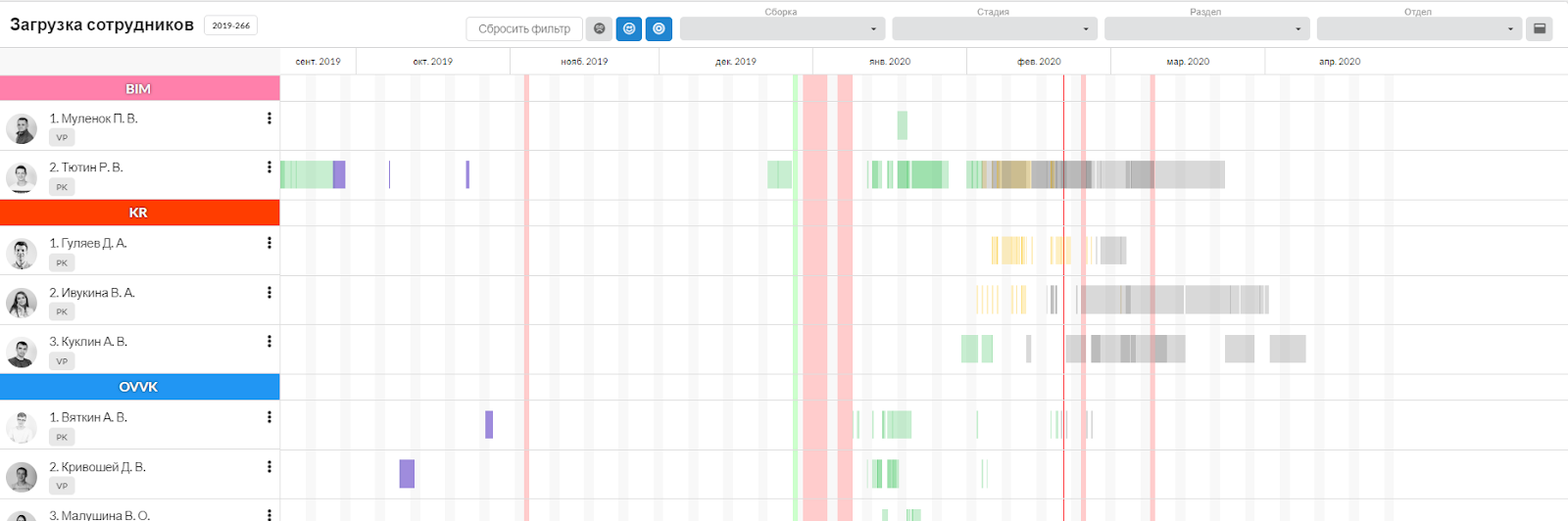Click employee name 2. Тютин Р. В.
The height and width of the screenshot is (521, 1568).
pyautogui.click(x=86, y=167)
